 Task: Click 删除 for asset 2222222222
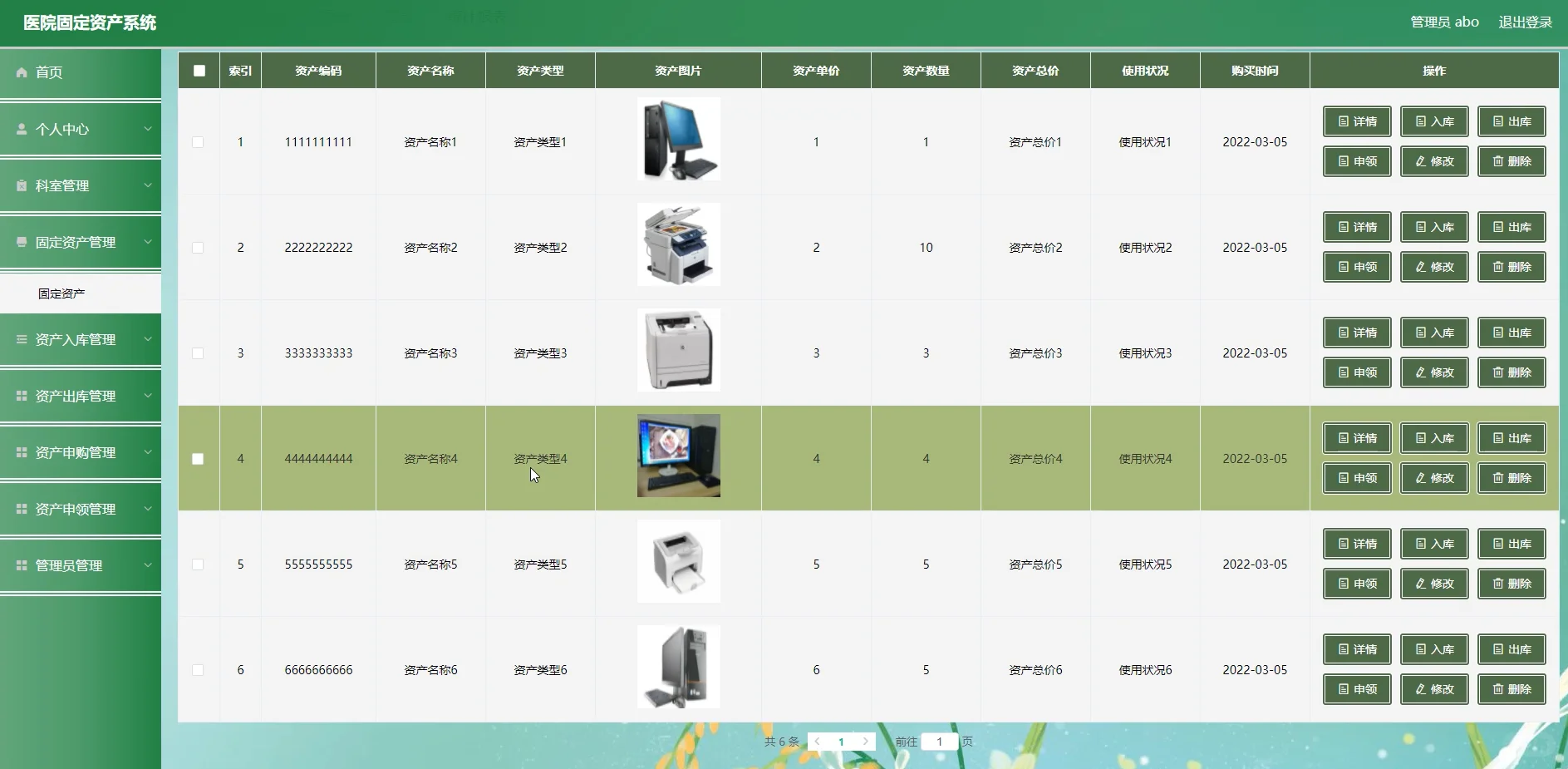coord(1511,267)
